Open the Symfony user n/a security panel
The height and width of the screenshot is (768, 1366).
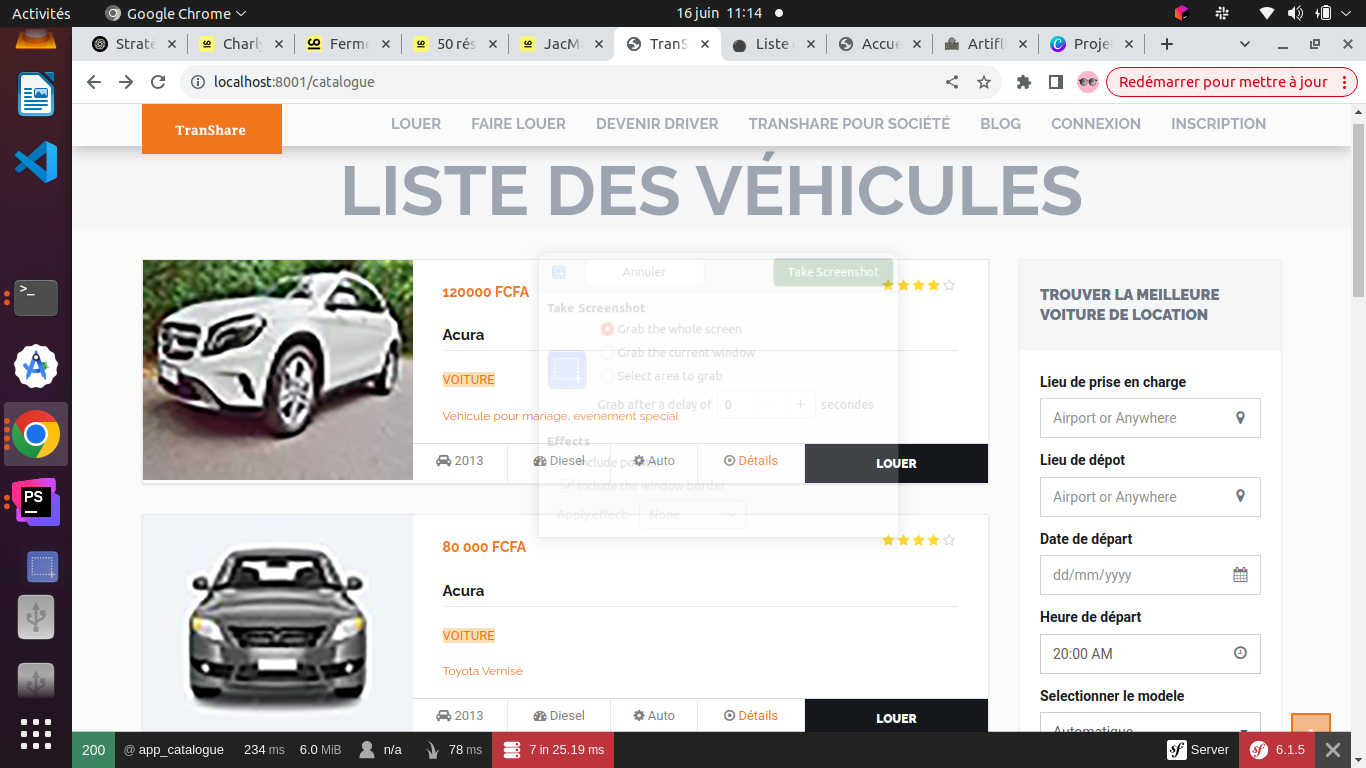point(380,750)
